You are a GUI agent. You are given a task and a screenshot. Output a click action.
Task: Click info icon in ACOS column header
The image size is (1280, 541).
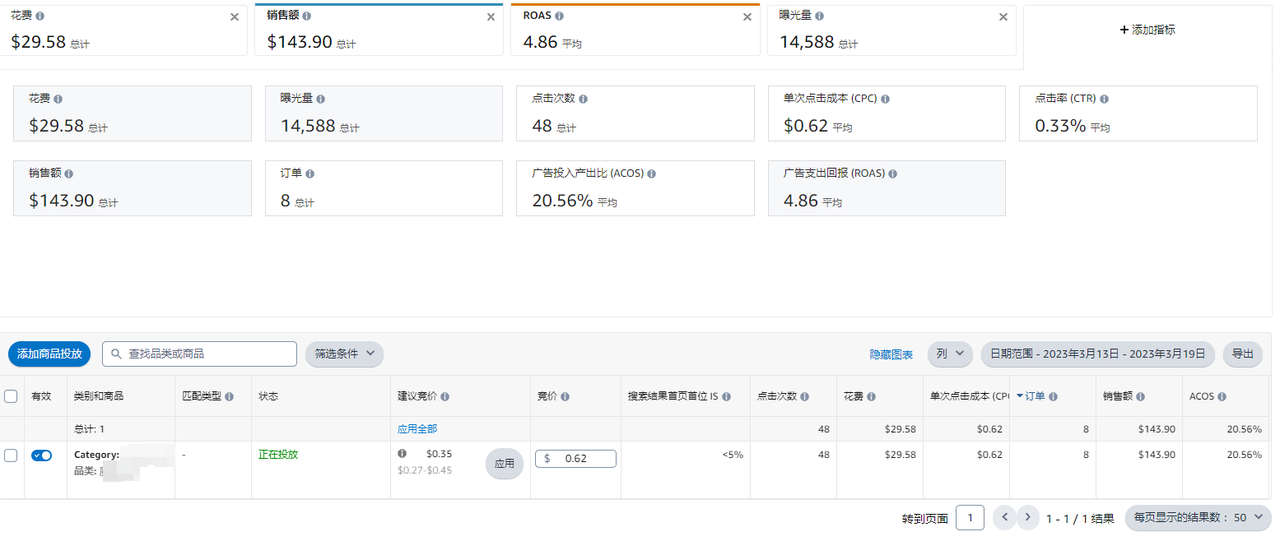click(1222, 397)
